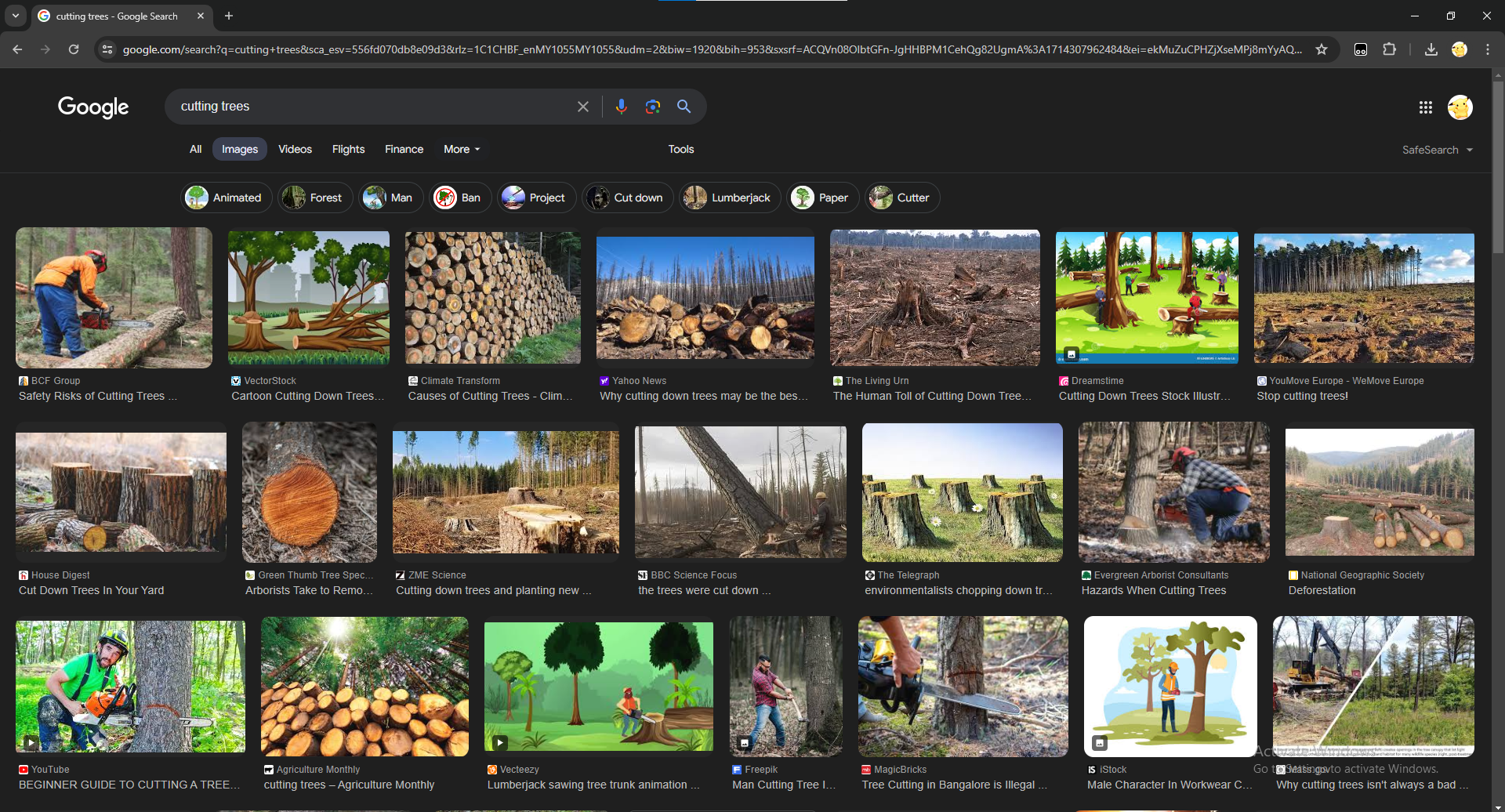Filter images by Ban chip
1505x812 pixels.
(x=460, y=198)
